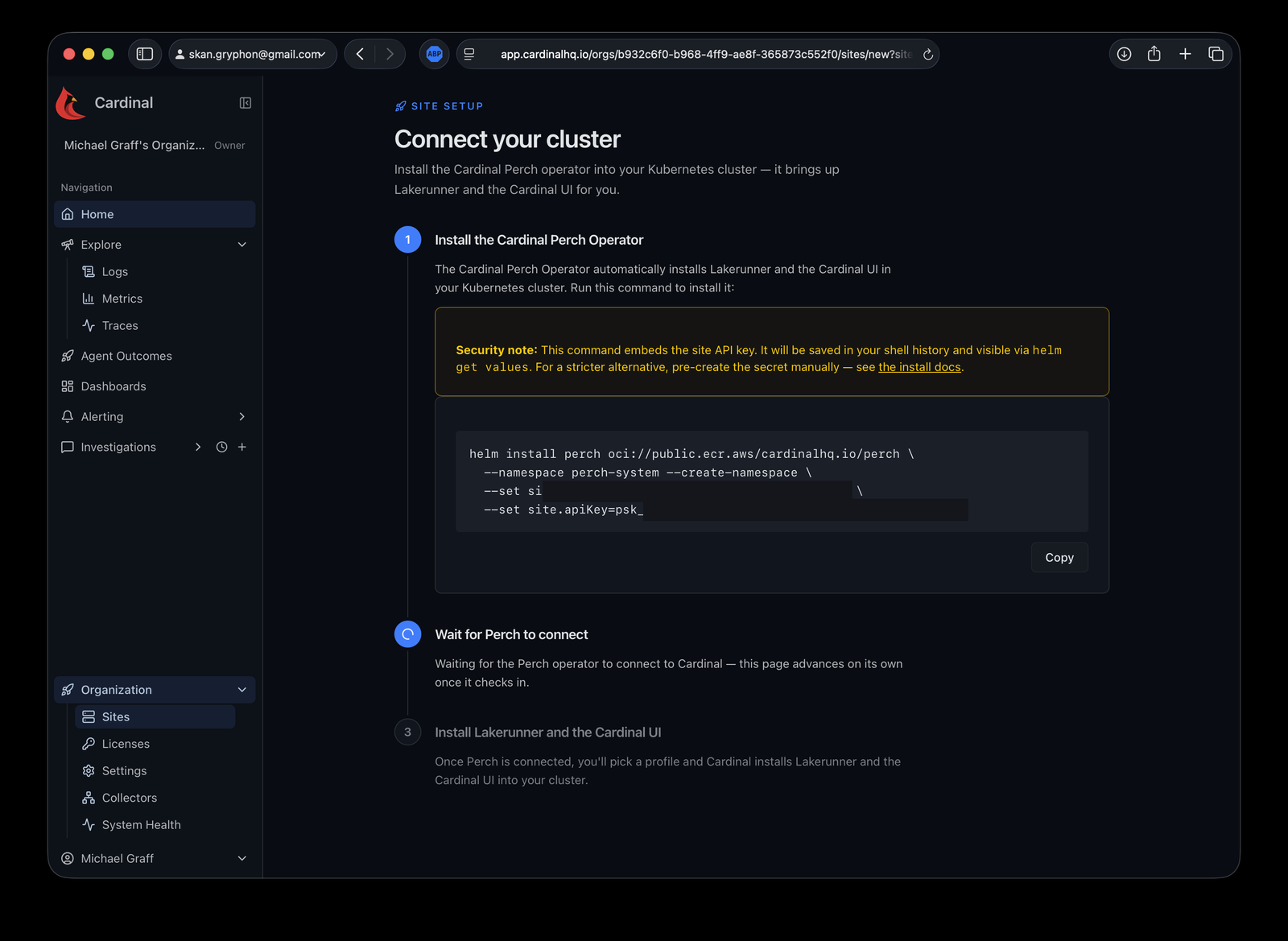
Task: Switch organization via Michael Graff's Organization
Action: pyautogui.click(x=155, y=145)
